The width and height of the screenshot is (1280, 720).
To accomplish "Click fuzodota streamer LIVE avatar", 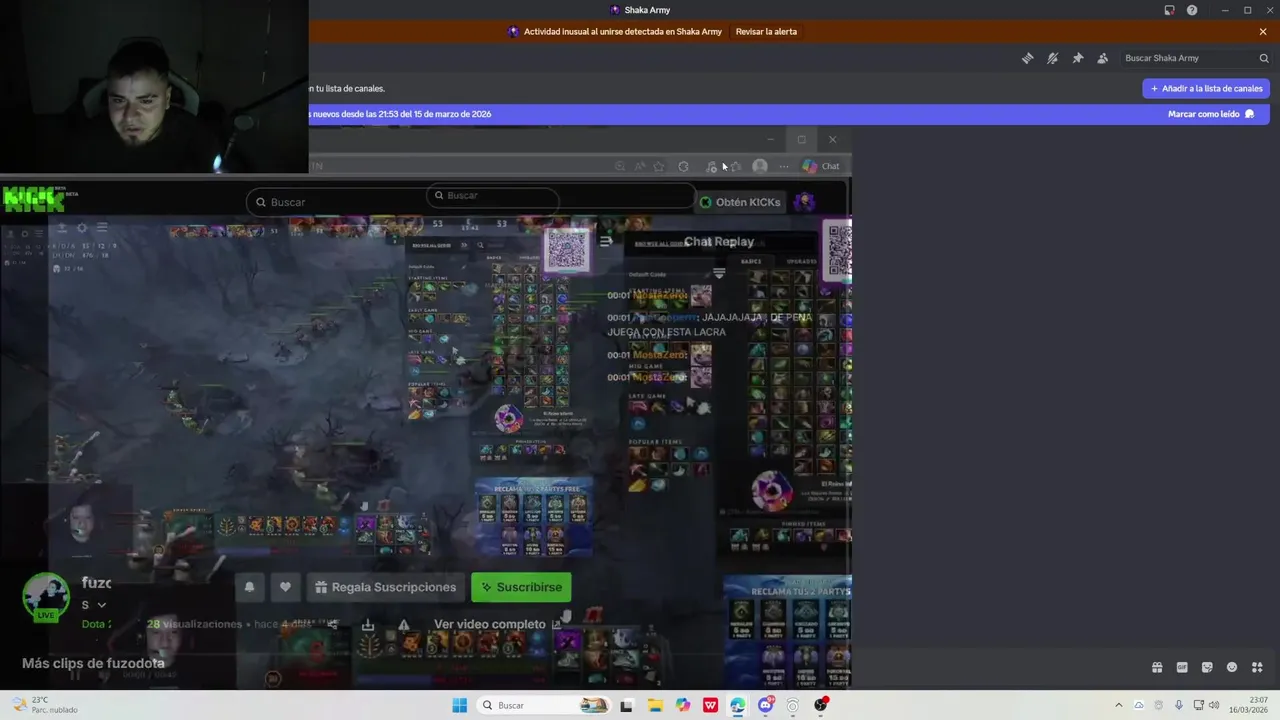I will [46, 597].
